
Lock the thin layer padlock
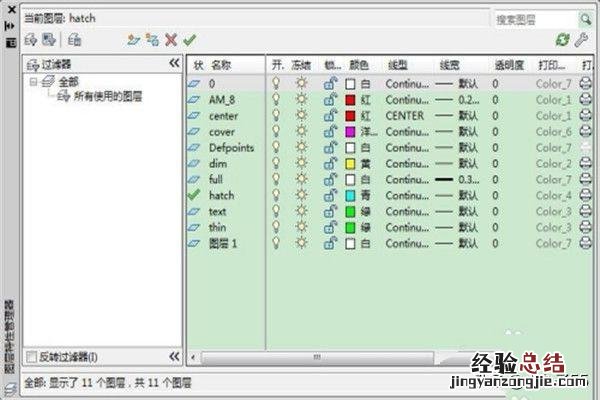[x=331, y=227]
